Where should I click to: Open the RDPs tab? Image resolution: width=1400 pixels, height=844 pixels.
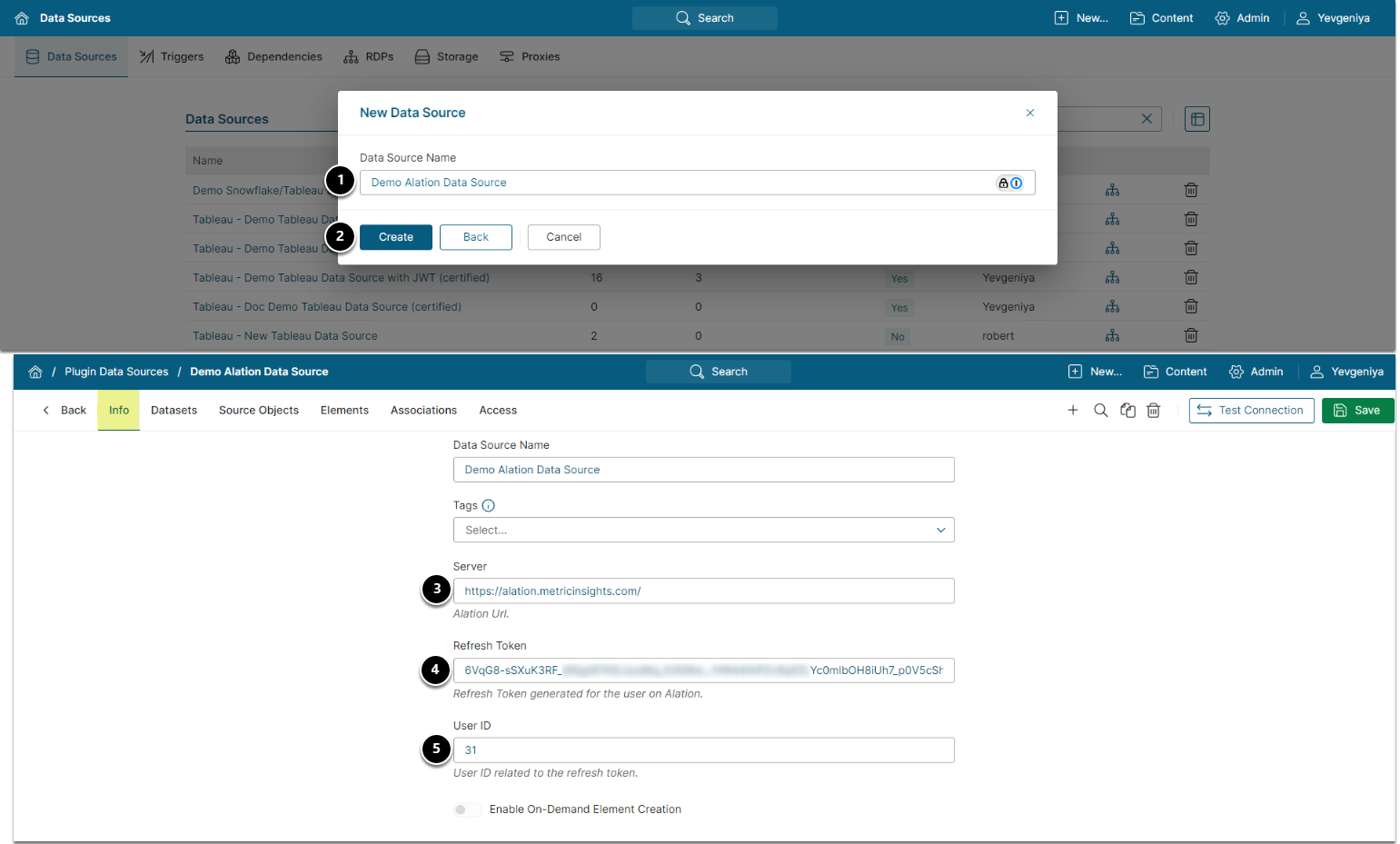369,56
